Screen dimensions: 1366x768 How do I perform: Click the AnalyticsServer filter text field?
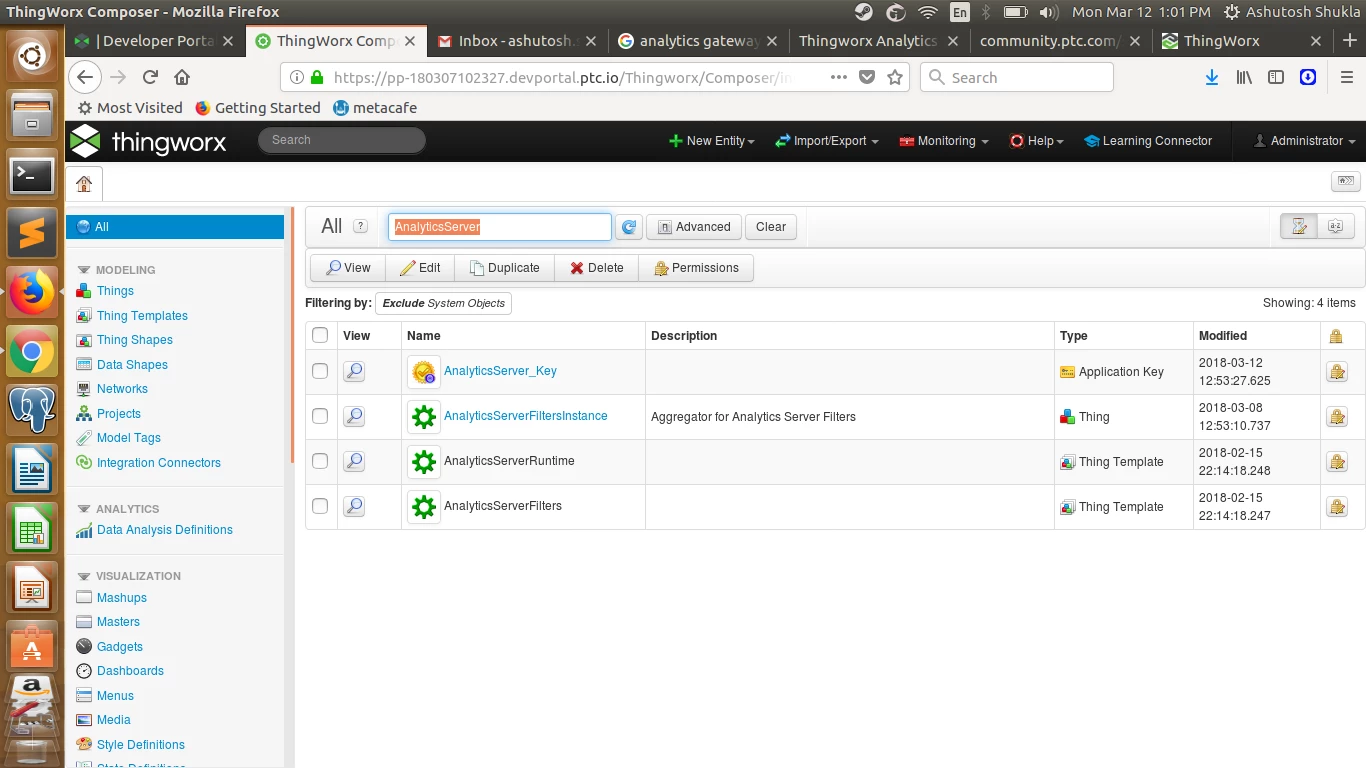tap(500, 227)
